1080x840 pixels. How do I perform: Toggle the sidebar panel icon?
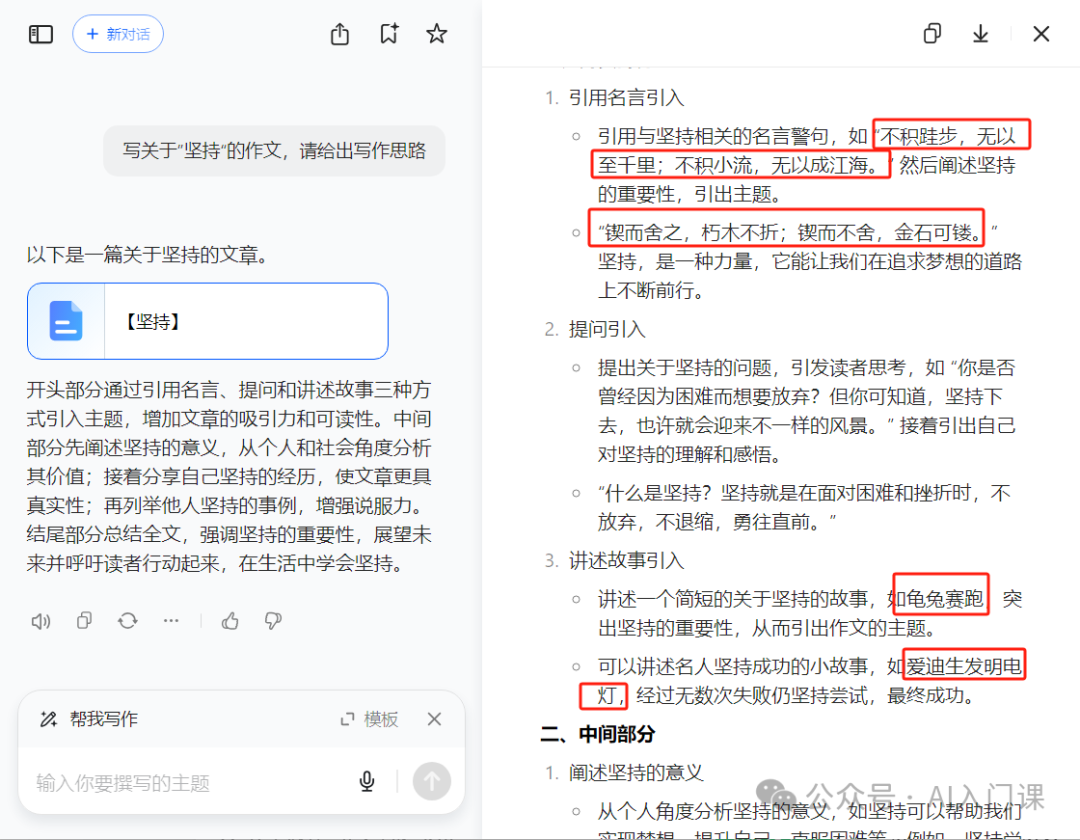tap(41, 34)
